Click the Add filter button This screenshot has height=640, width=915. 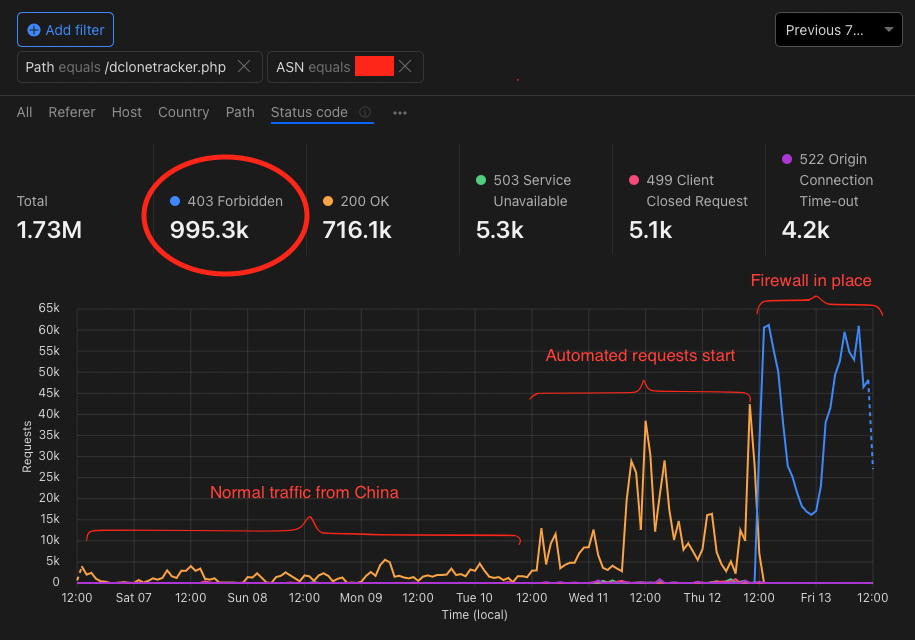pyautogui.click(x=65, y=30)
